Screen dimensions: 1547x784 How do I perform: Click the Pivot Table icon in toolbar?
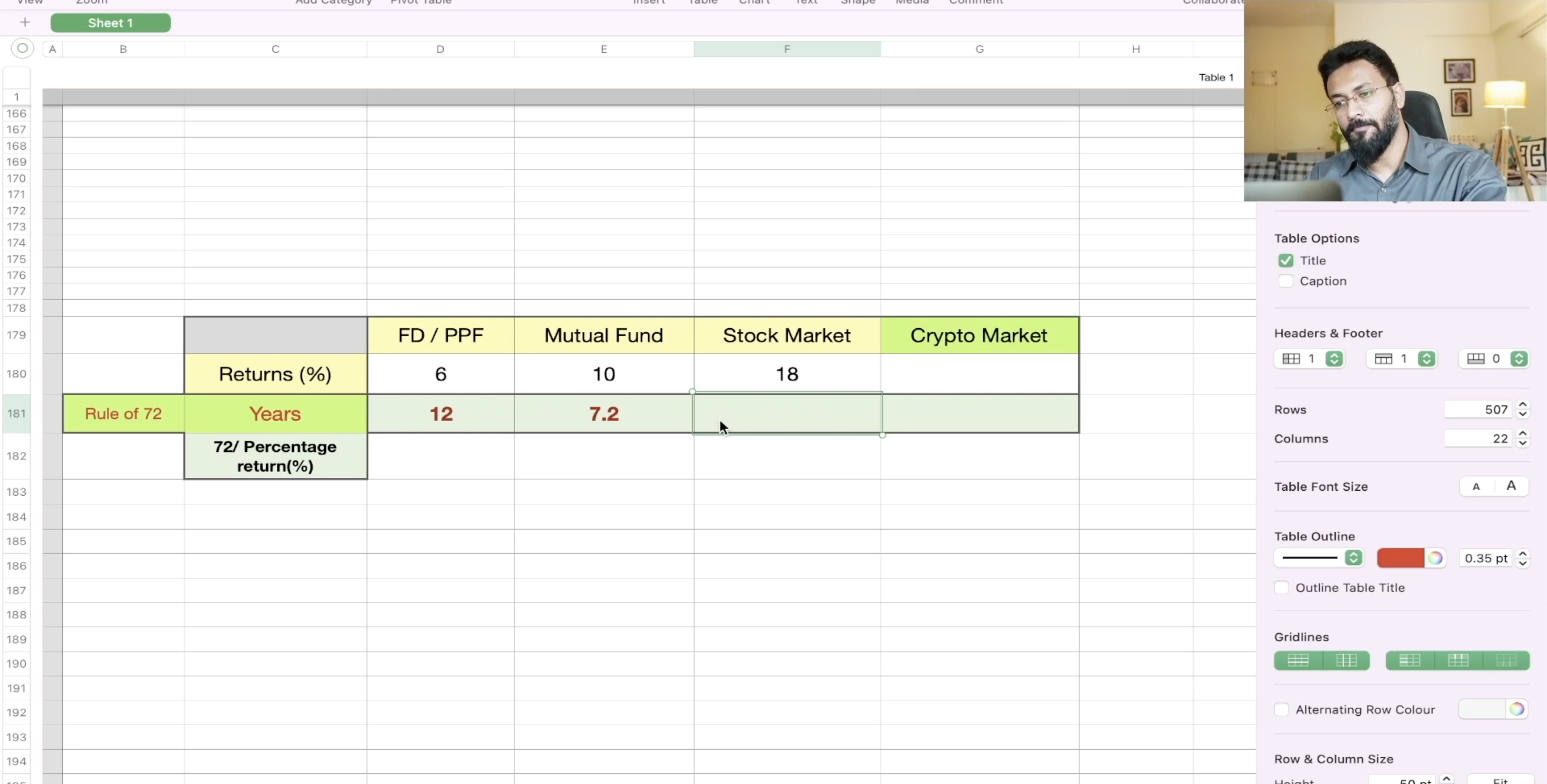click(x=420, y=2)
